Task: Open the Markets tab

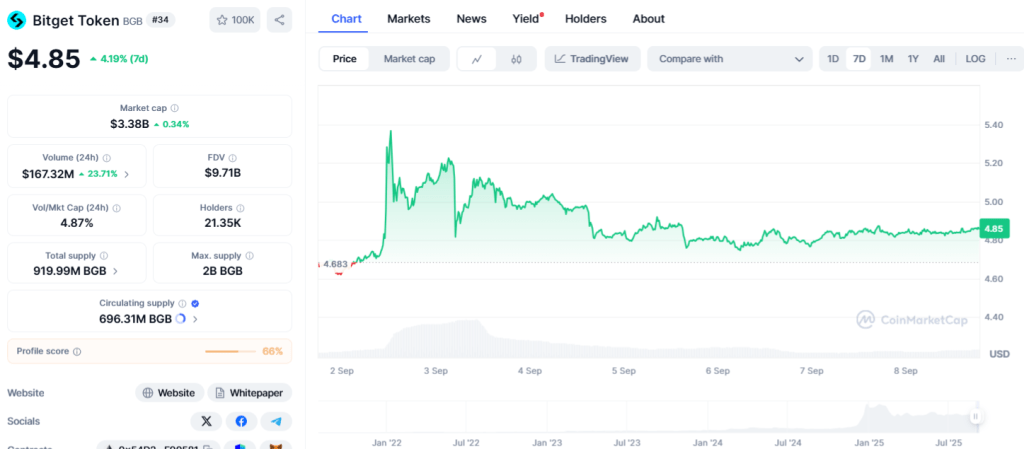Action: click(x=409, y=19)
